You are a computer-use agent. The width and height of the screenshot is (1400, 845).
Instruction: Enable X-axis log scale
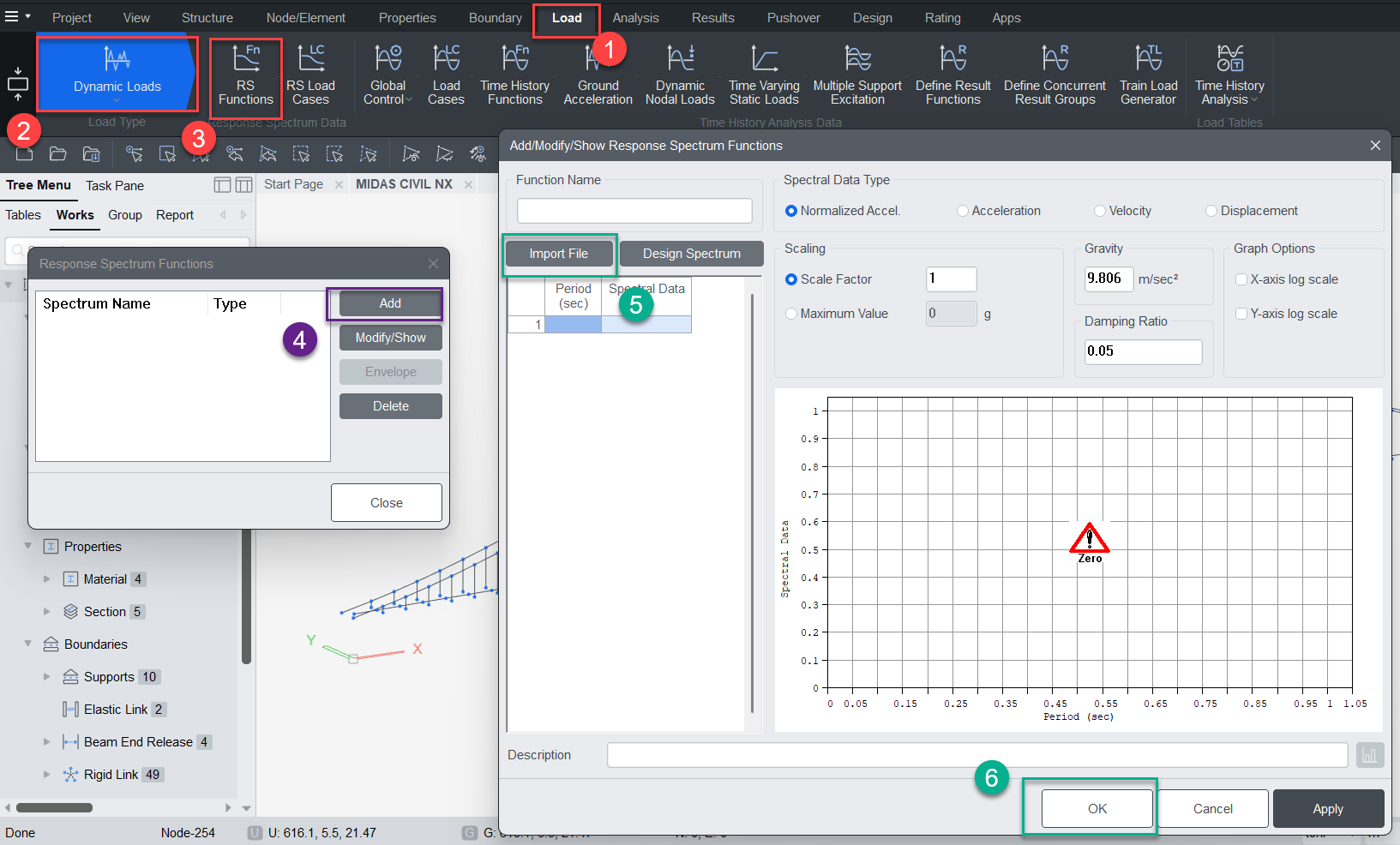click(1241, 279)
